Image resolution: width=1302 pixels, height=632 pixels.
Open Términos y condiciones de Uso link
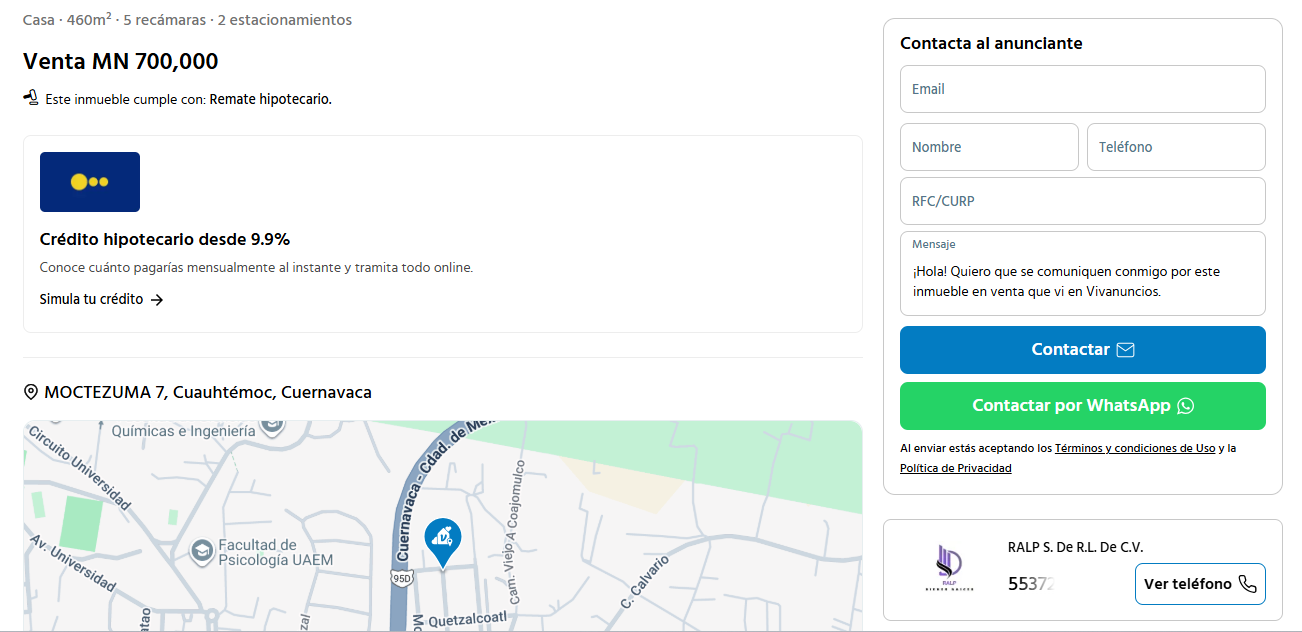[x=1135, y=448]
